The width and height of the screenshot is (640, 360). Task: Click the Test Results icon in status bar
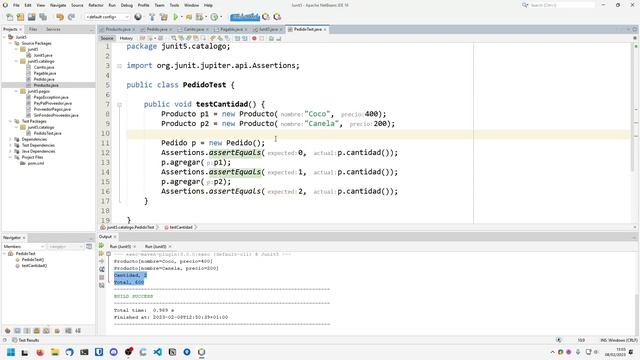(x=14, y=340)
